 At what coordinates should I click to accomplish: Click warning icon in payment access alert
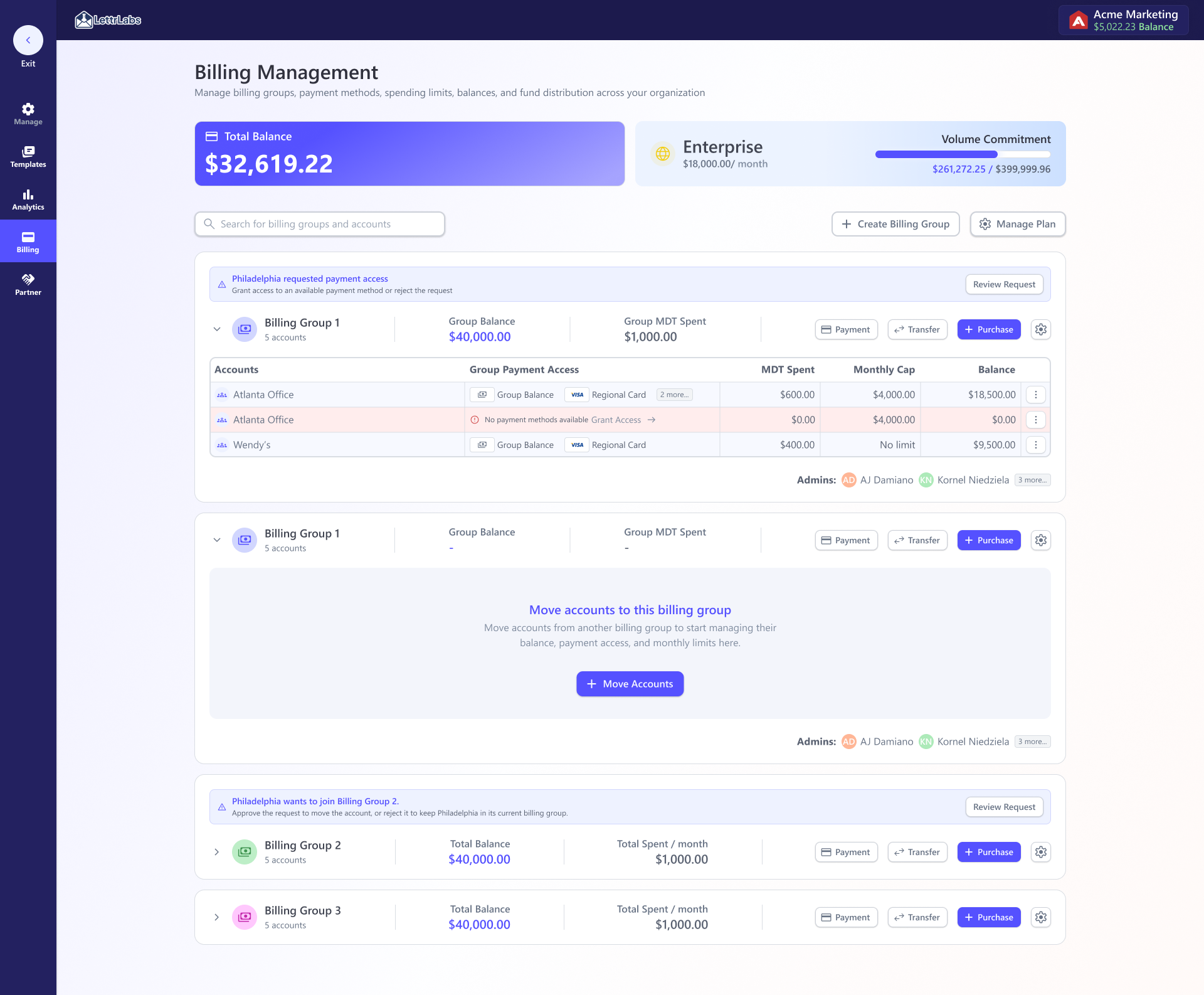(222, 284)
